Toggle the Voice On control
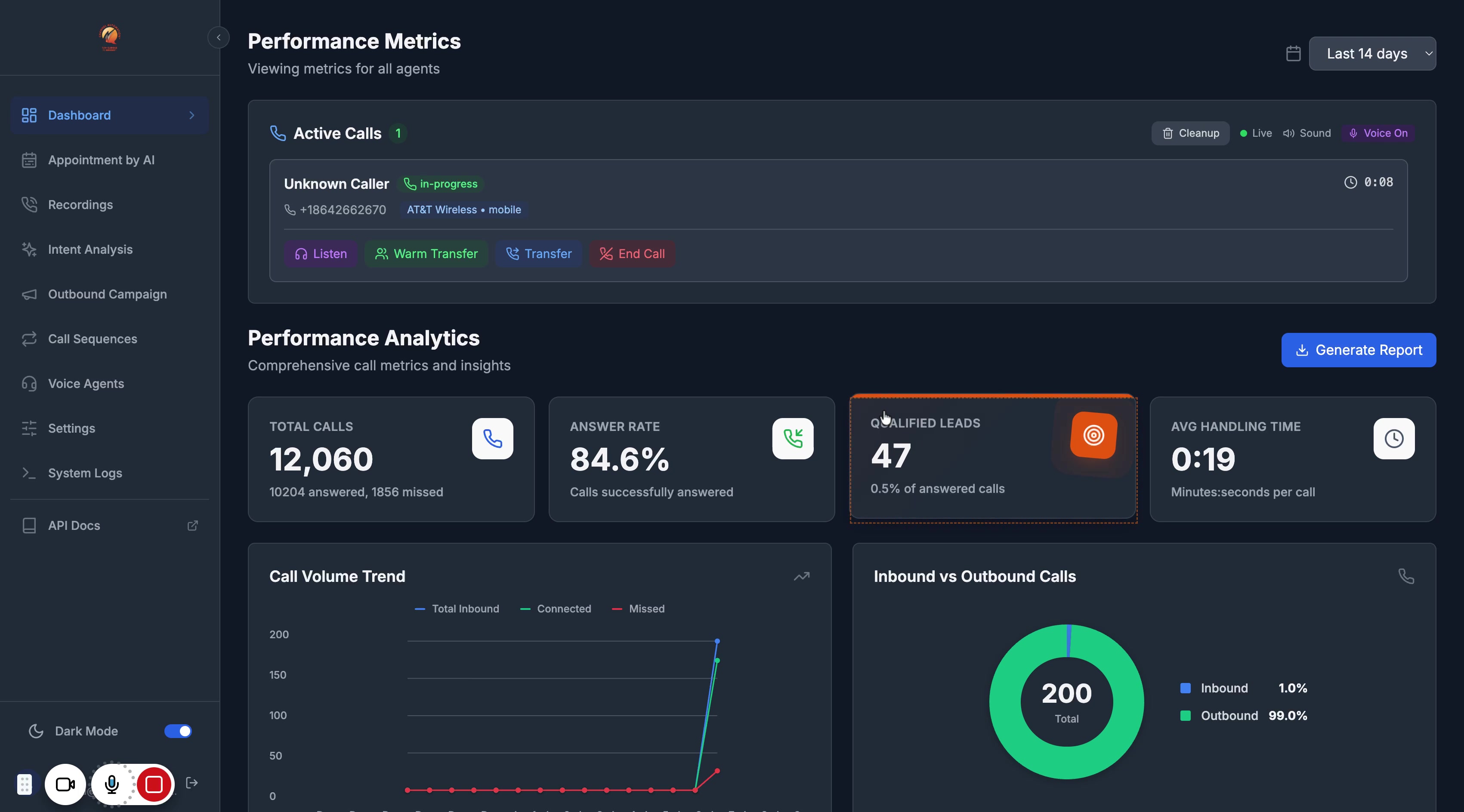 (1378, 133)
